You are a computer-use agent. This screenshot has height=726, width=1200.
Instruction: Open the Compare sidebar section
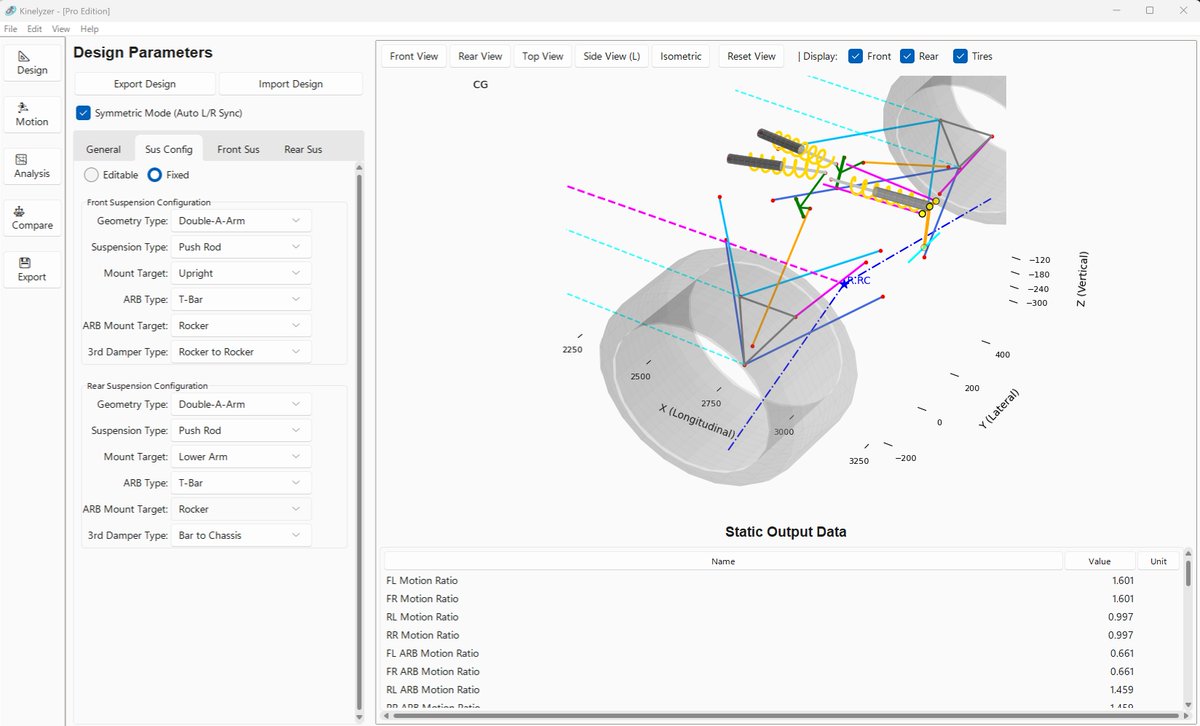click(x=32, y=218)
